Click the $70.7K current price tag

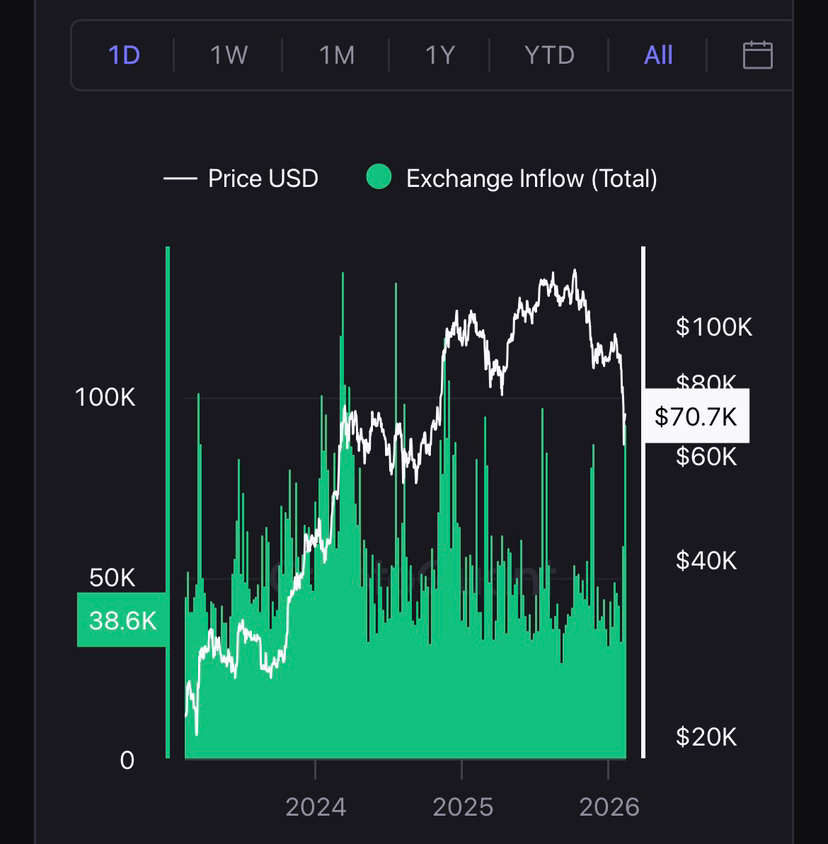coord(696,416)
